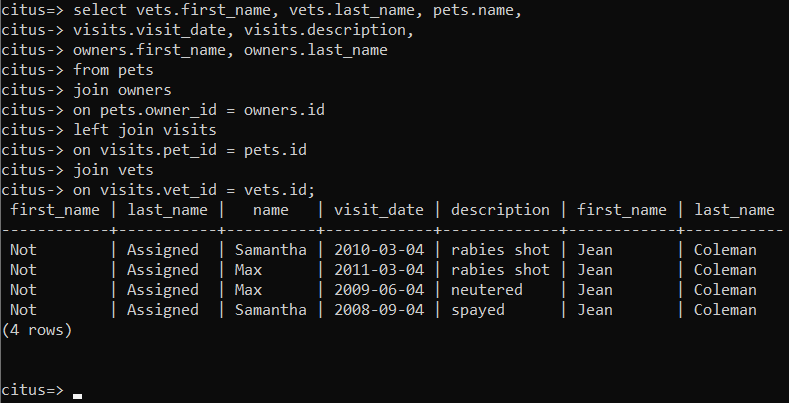
Task: Click "select" keyword on the first line
Action: [x=100, y=10]
